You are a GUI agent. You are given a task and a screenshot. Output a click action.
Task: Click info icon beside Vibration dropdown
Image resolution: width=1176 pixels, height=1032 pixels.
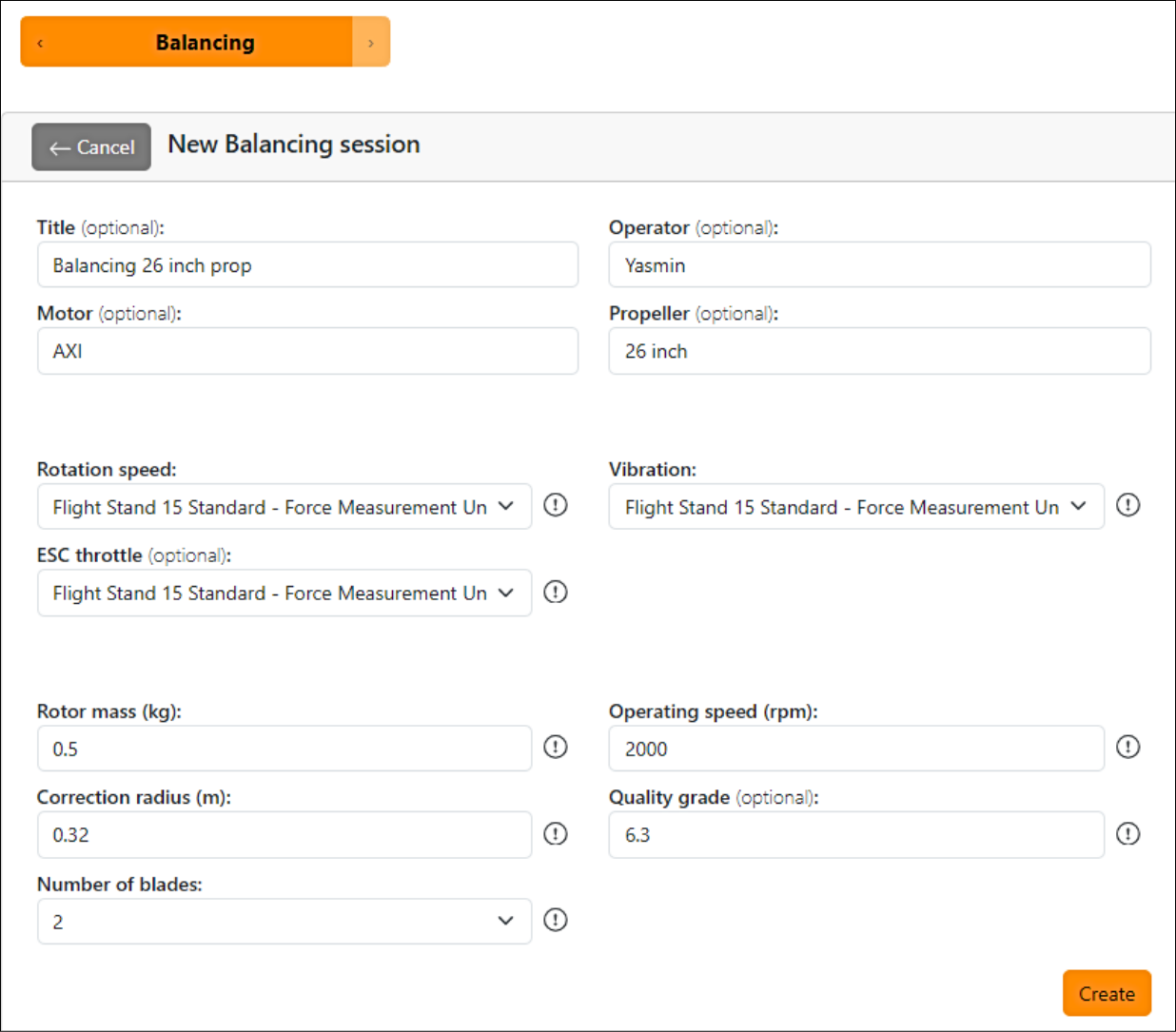1127,505
